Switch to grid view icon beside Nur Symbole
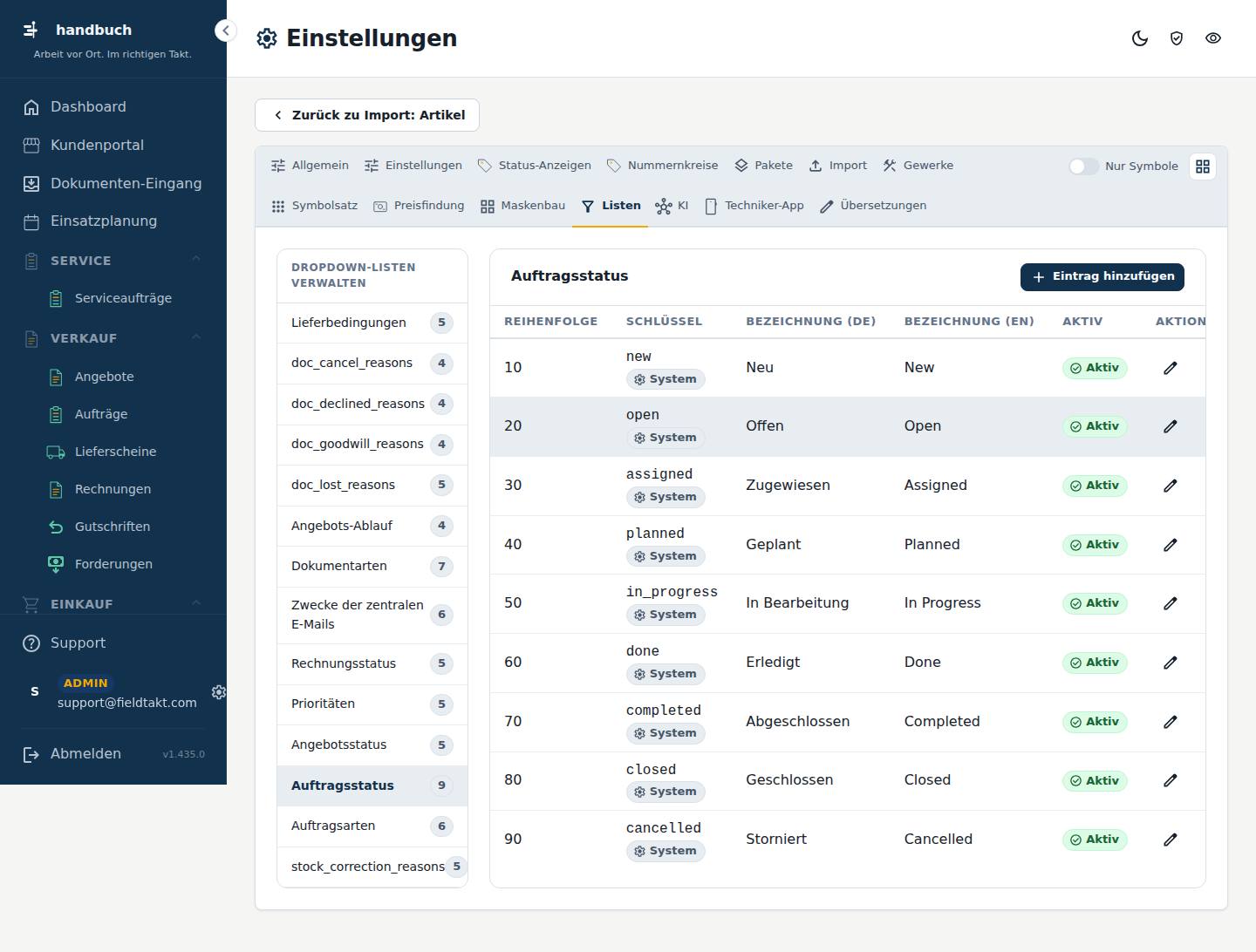The width and height of the screenshot is (1256, 952). (1203, 167)
